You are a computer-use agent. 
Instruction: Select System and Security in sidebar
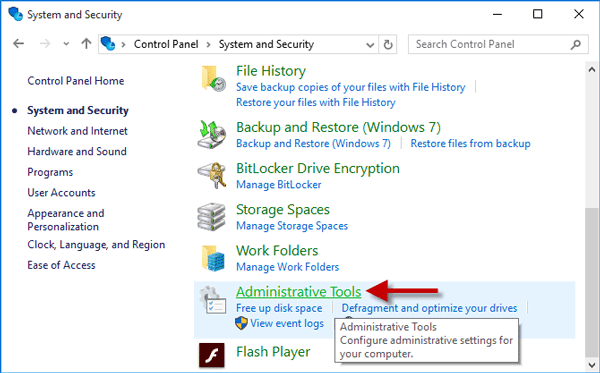(78, 111)
